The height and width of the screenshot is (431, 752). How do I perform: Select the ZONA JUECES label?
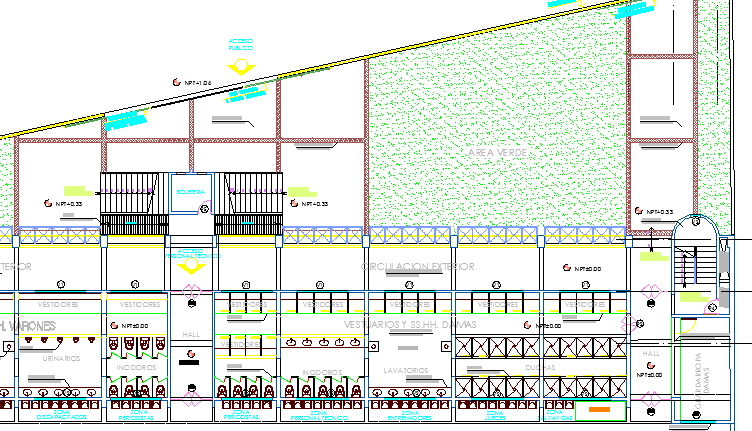(493, 414)
